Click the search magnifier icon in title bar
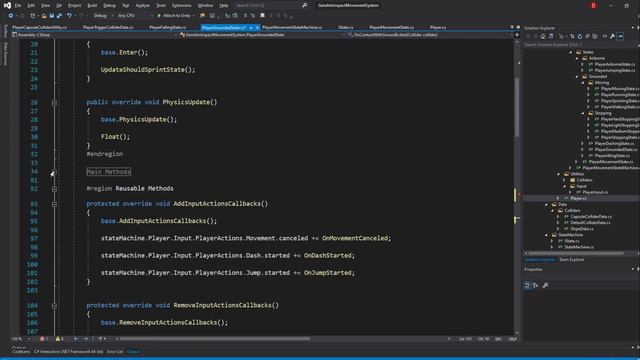The height and width of the screenshot is (360, 640). coord(304,6)
